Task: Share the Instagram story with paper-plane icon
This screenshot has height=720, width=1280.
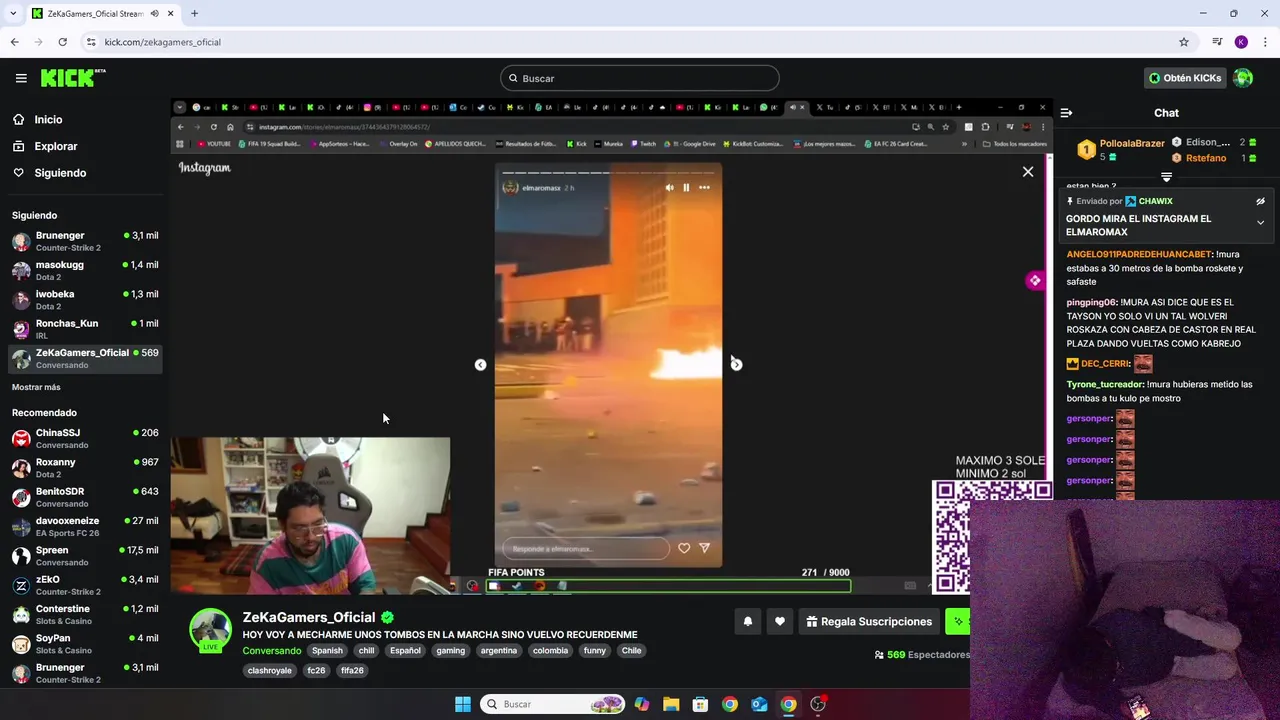Action: [704, 548]
